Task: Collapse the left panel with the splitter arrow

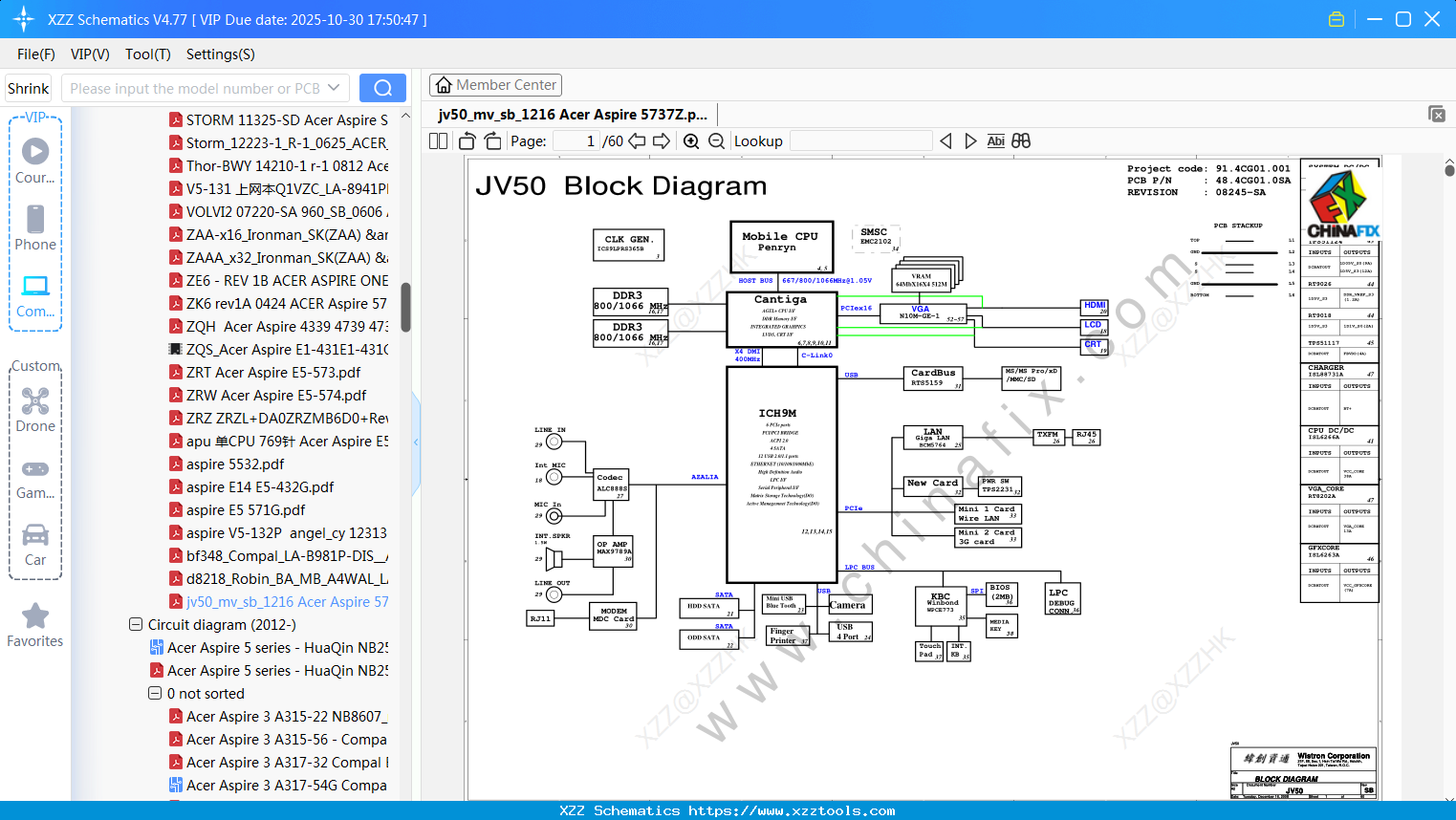Action: tap(416, 442)
